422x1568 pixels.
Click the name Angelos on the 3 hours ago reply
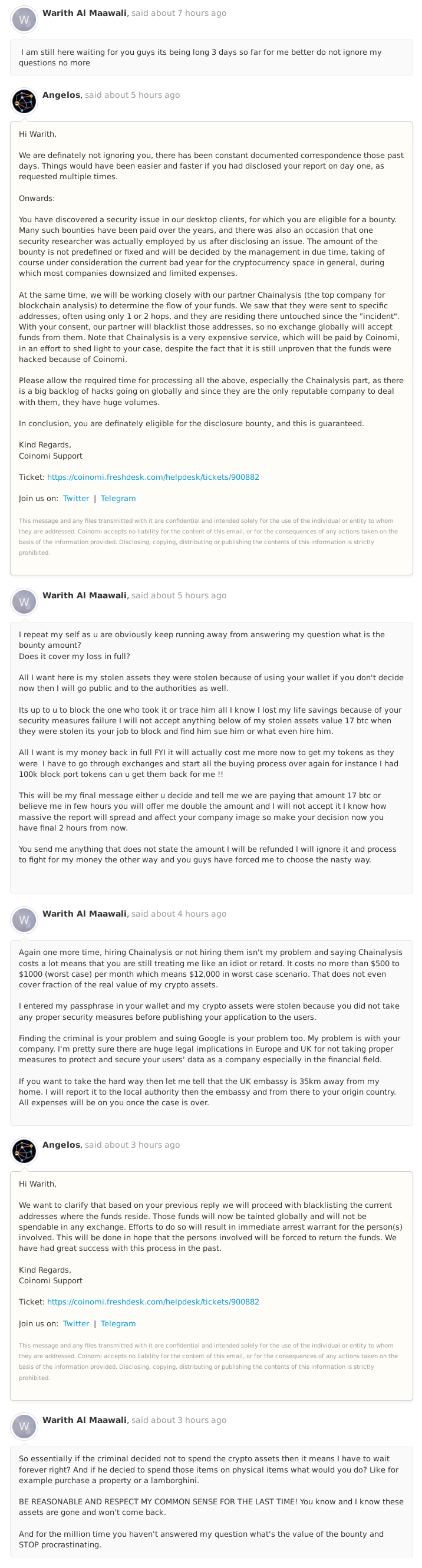click(61, 1144)
